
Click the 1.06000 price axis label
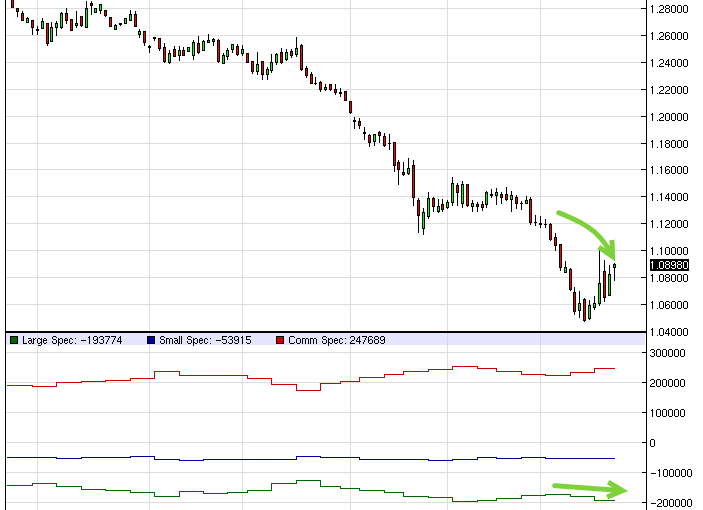669,305
